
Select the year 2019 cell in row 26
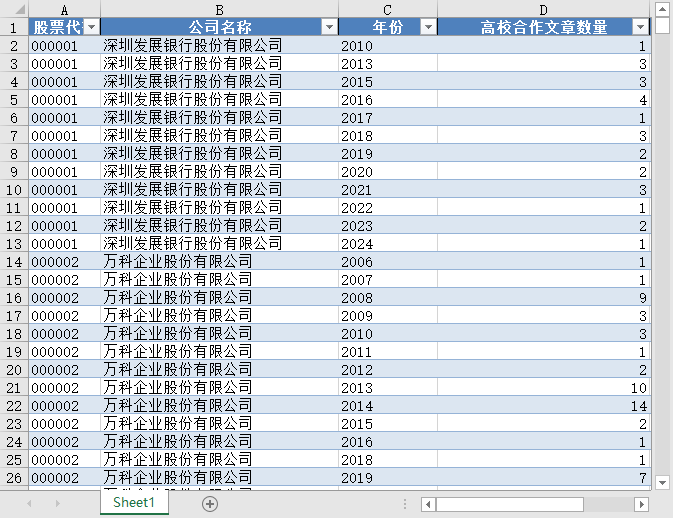pyautogui.click(x=388, y=477)
